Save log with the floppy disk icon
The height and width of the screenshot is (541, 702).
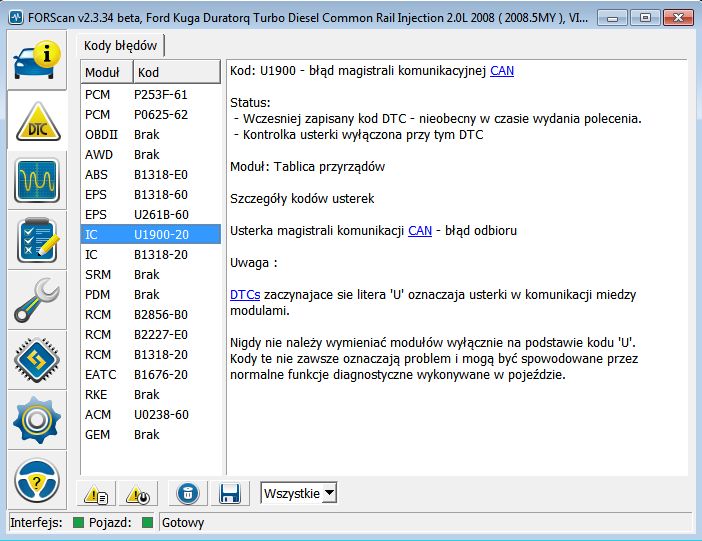(x=230, y=494)
